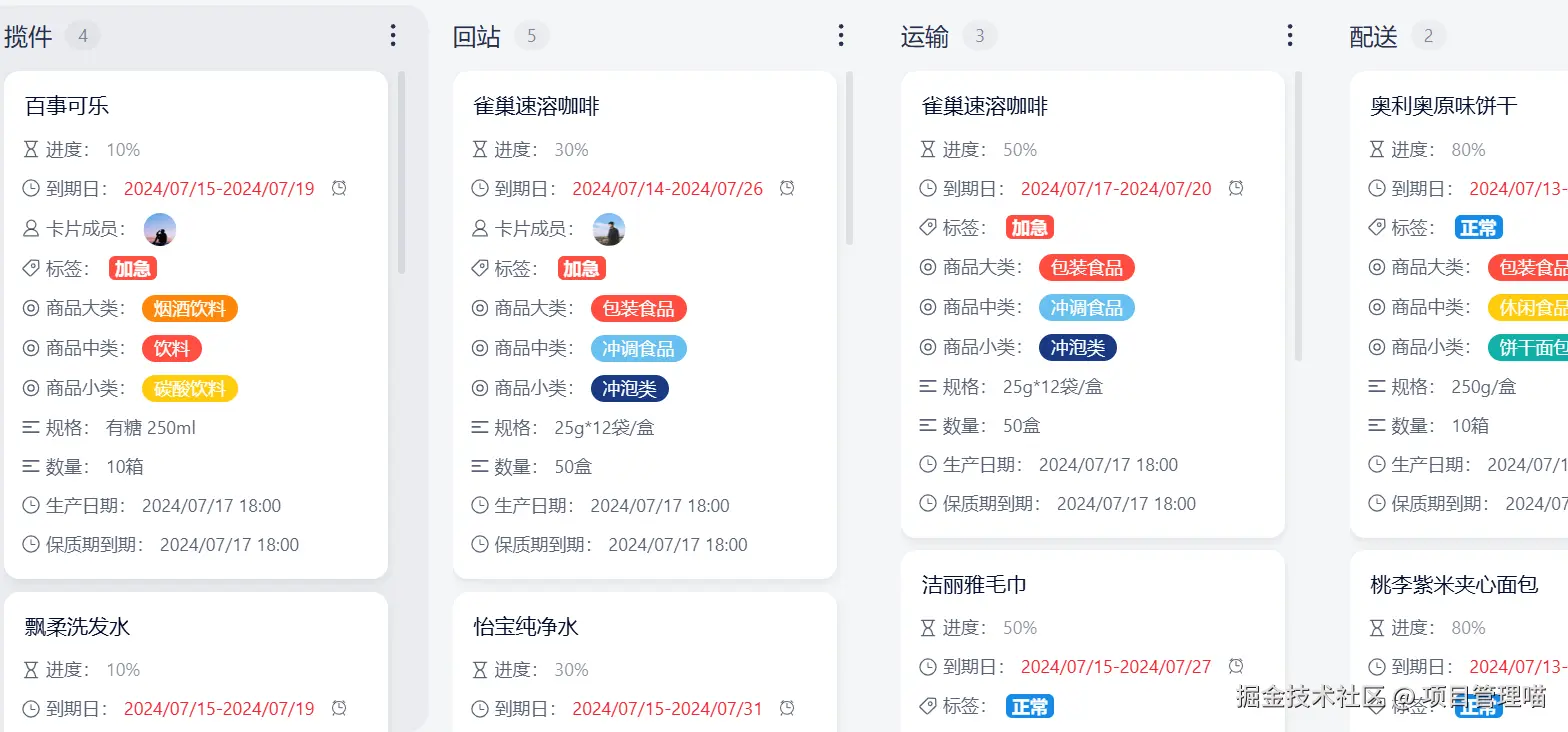The width and height of the screenshot is (1568, 732).
Task: Click the teal 饼干面包 tag on 奥利奥 card
Action: click(1528, 348)
